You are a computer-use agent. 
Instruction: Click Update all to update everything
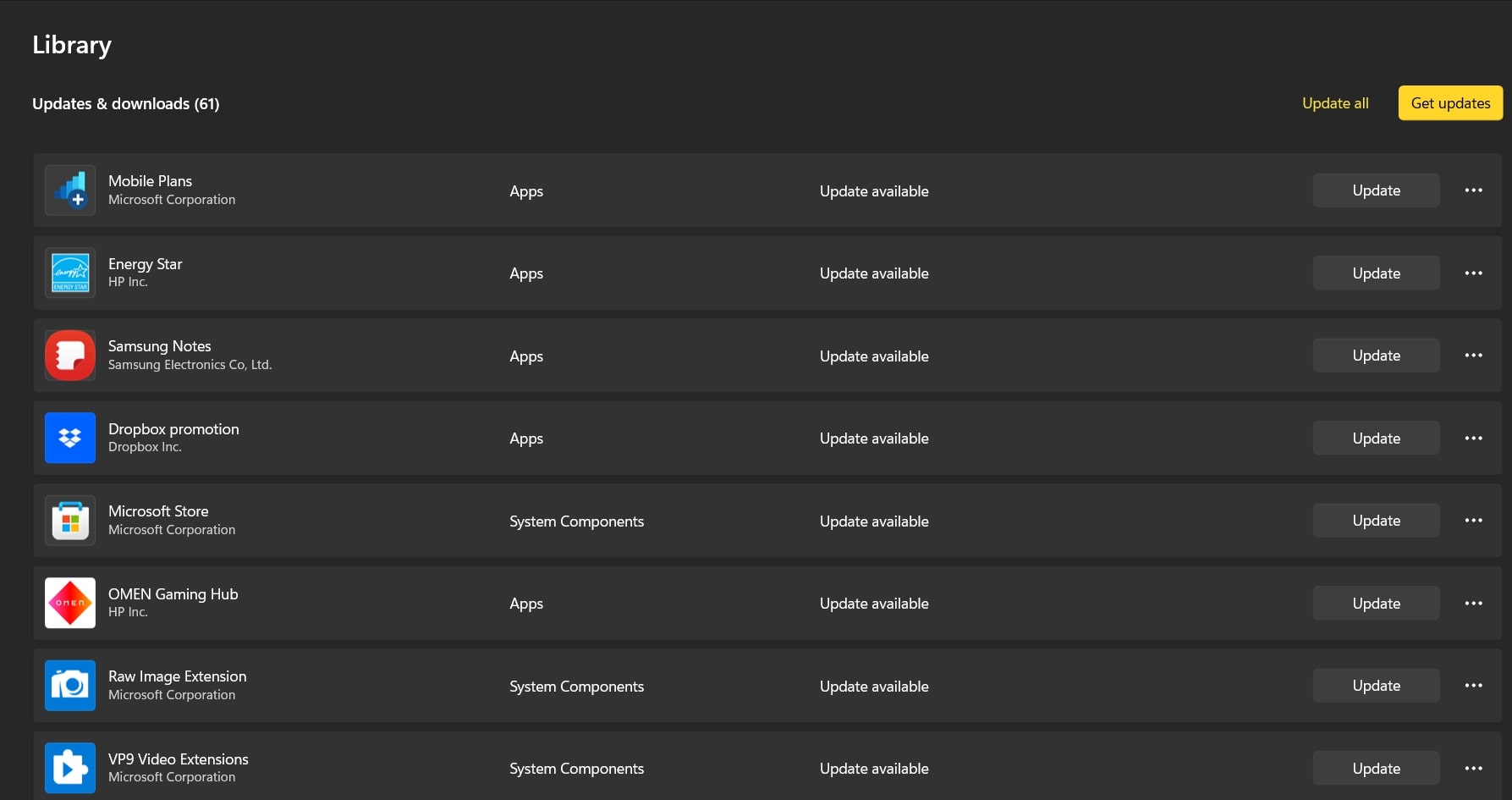(x=1334, y=102)
